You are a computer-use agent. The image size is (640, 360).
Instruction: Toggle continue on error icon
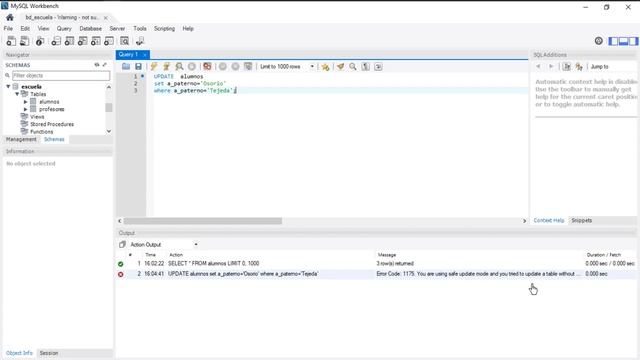207,67
